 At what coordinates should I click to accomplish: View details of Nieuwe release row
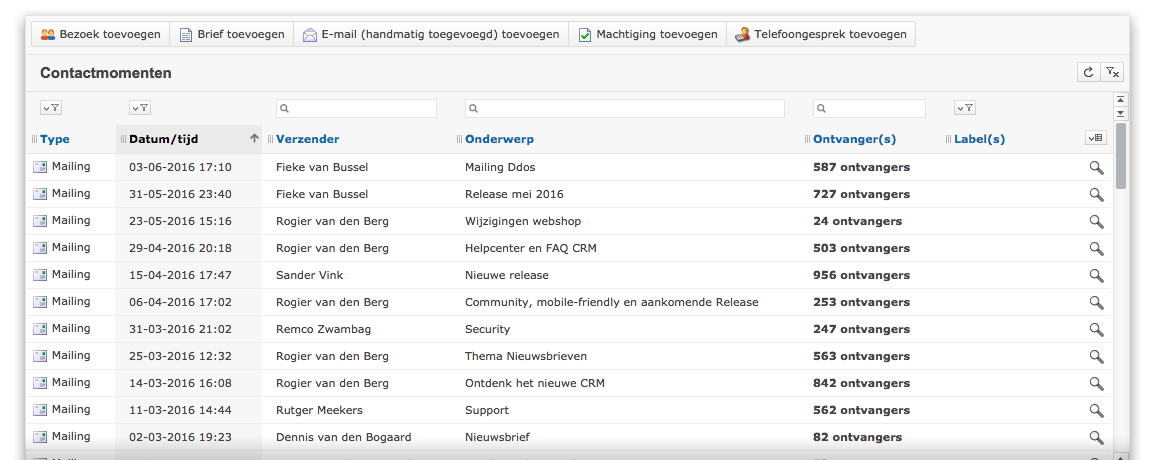[1097, 276]
